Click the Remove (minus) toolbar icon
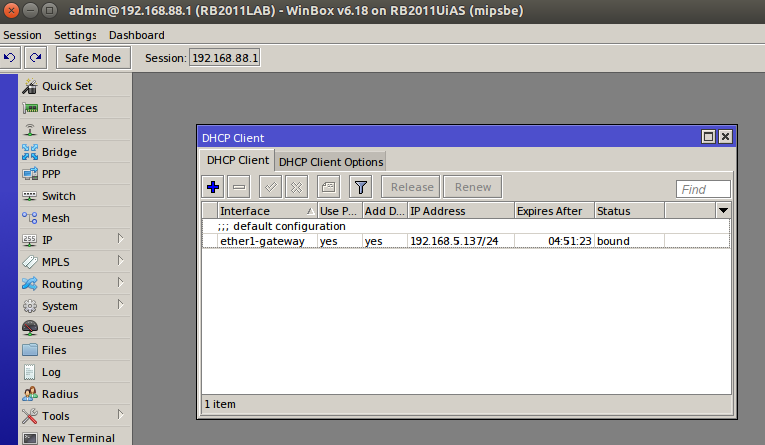765x445 pixels. (239, 187)
